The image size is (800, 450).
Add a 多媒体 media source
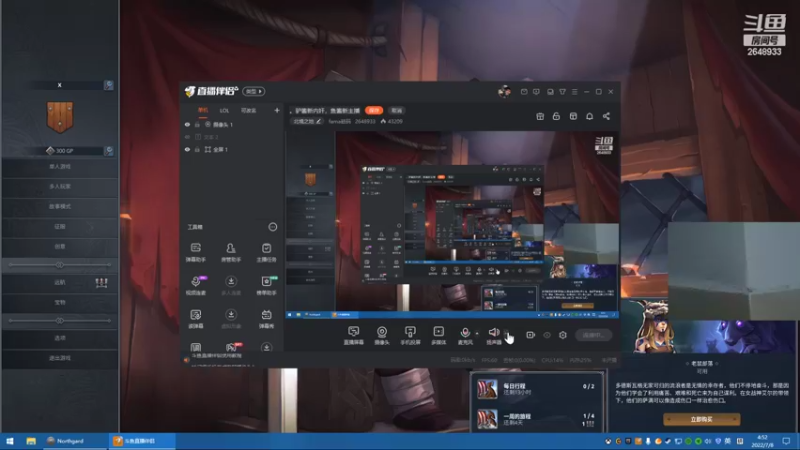pyautogui.click(x=438, y=335)
